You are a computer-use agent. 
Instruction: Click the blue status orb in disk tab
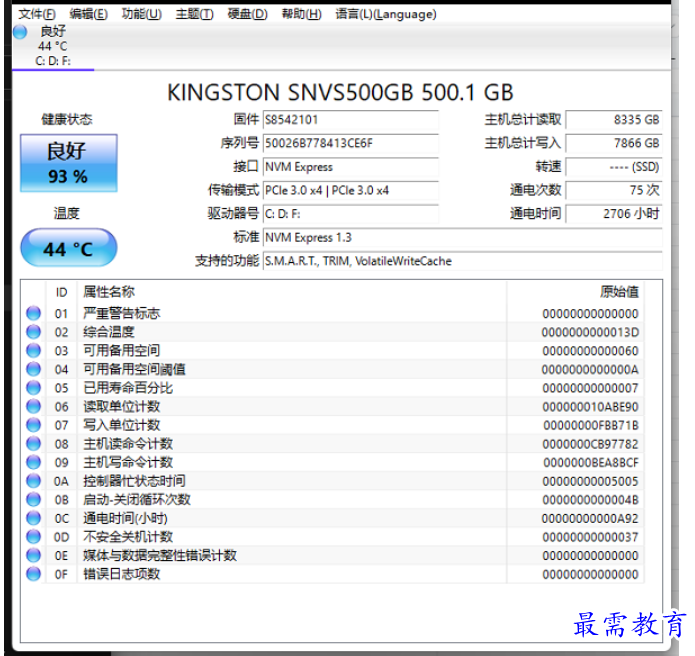click(20, 31)
